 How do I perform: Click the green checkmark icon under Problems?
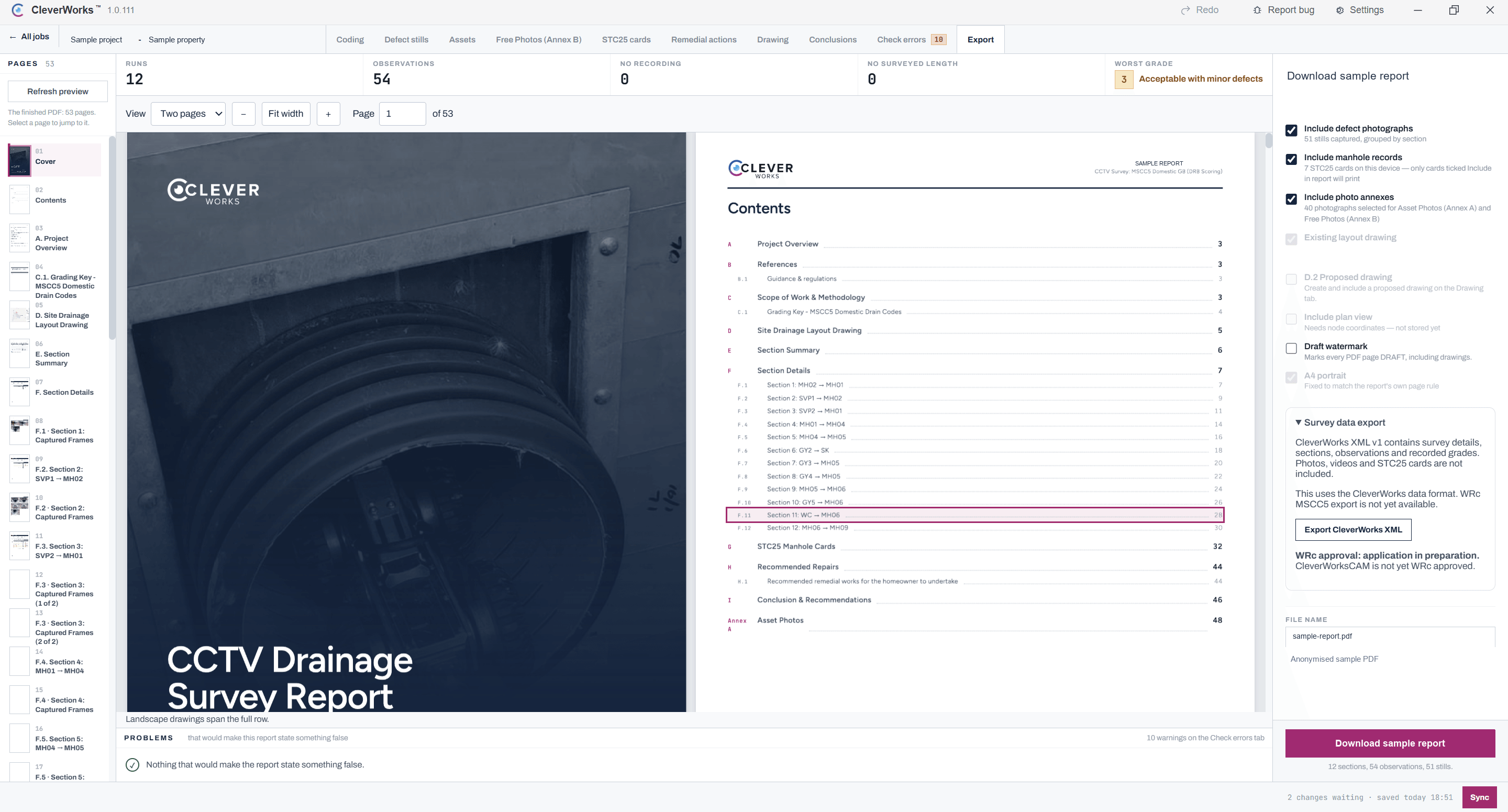[x=132, y=764]
